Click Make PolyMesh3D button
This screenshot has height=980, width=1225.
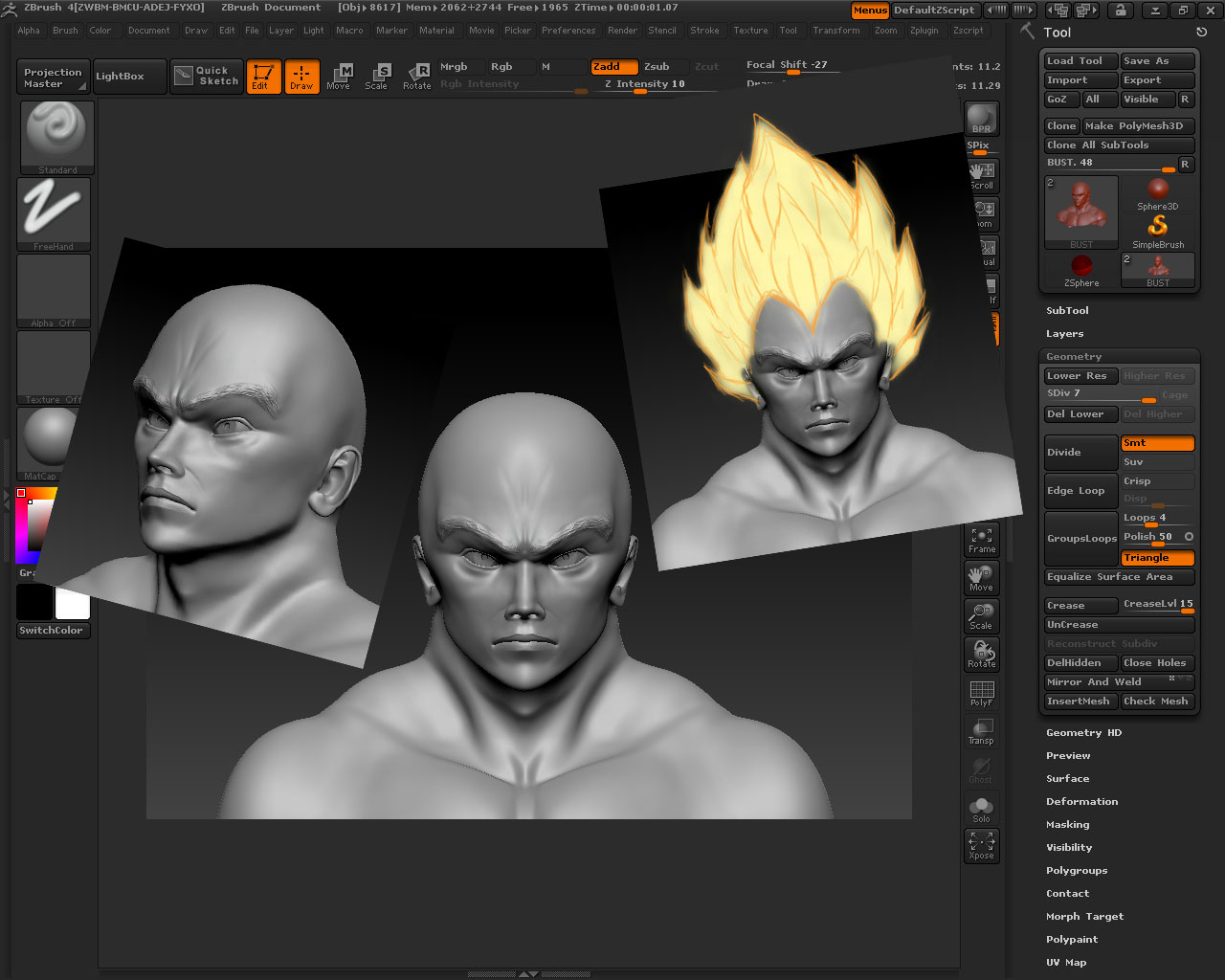click(1139, 126)
